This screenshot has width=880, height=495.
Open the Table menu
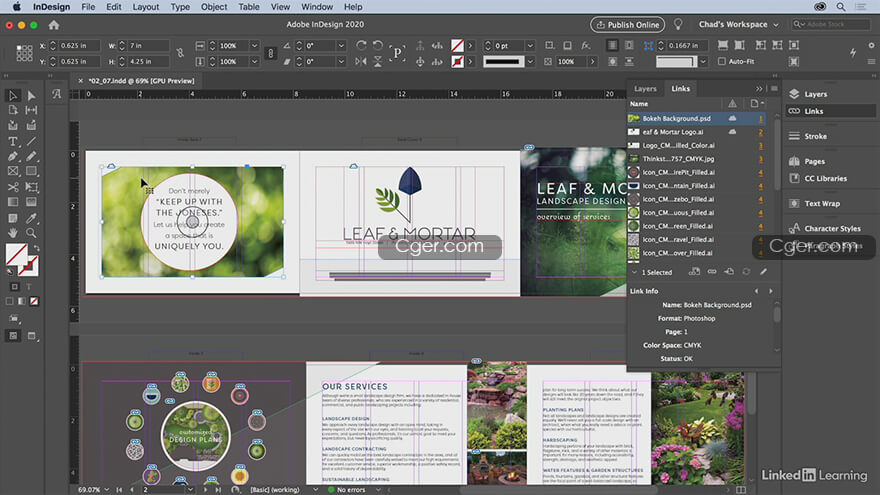[249, 7]
